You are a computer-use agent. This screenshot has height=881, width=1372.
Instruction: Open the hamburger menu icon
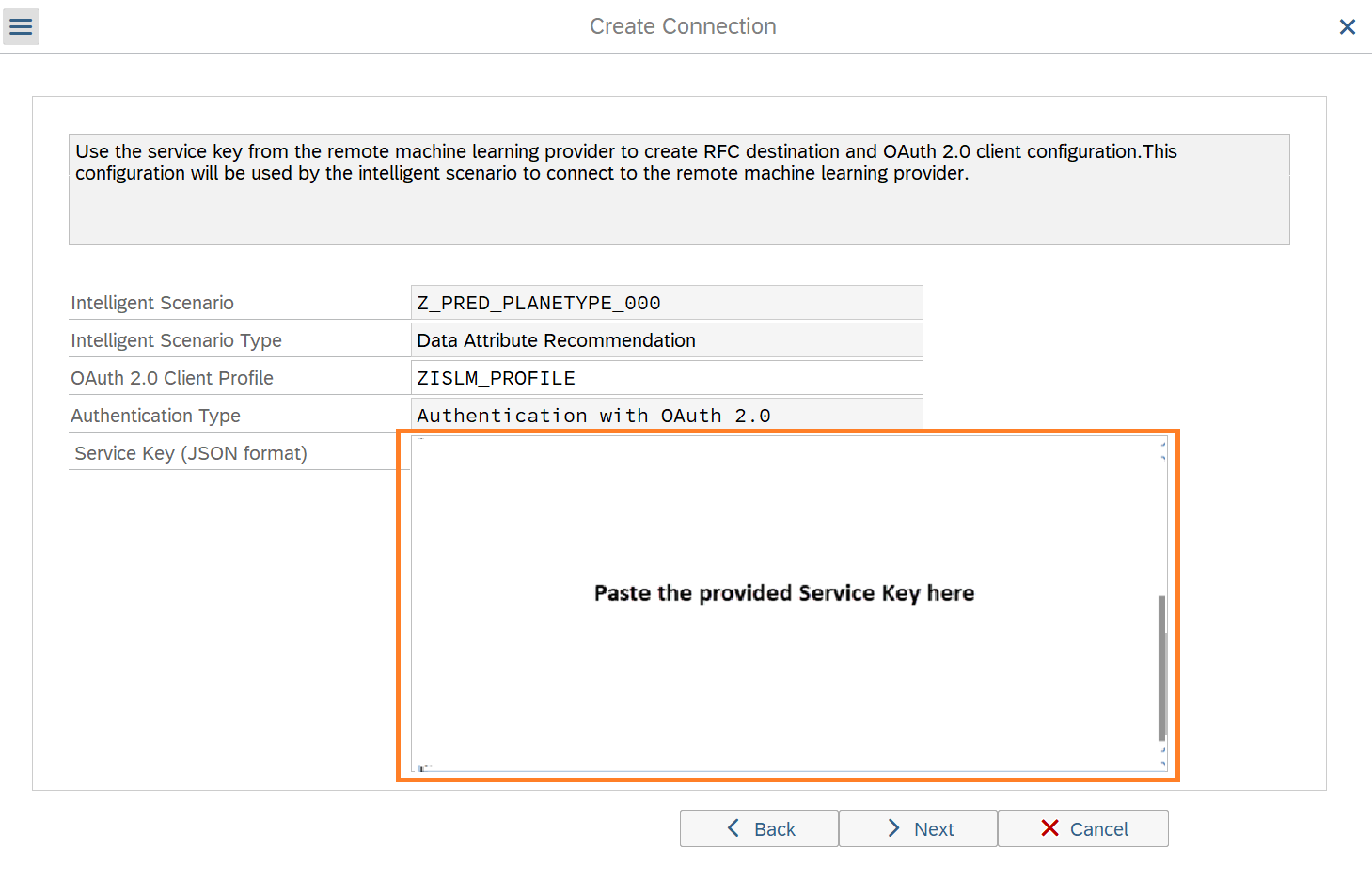[21, 27]
